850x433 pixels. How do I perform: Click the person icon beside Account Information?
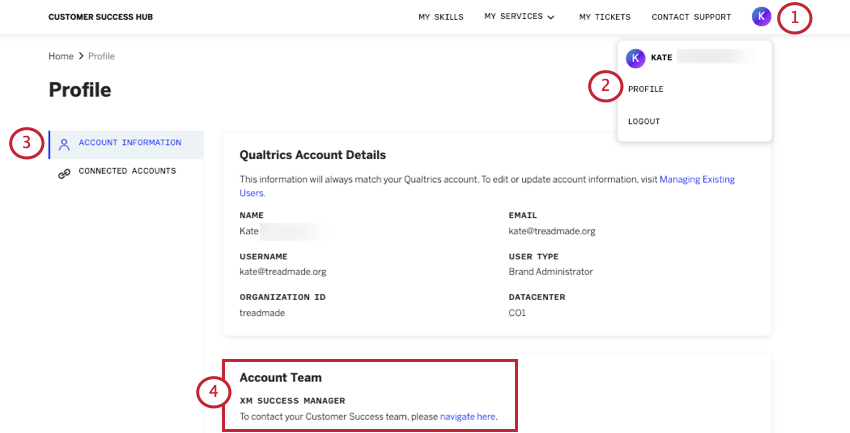click(65, 144)
